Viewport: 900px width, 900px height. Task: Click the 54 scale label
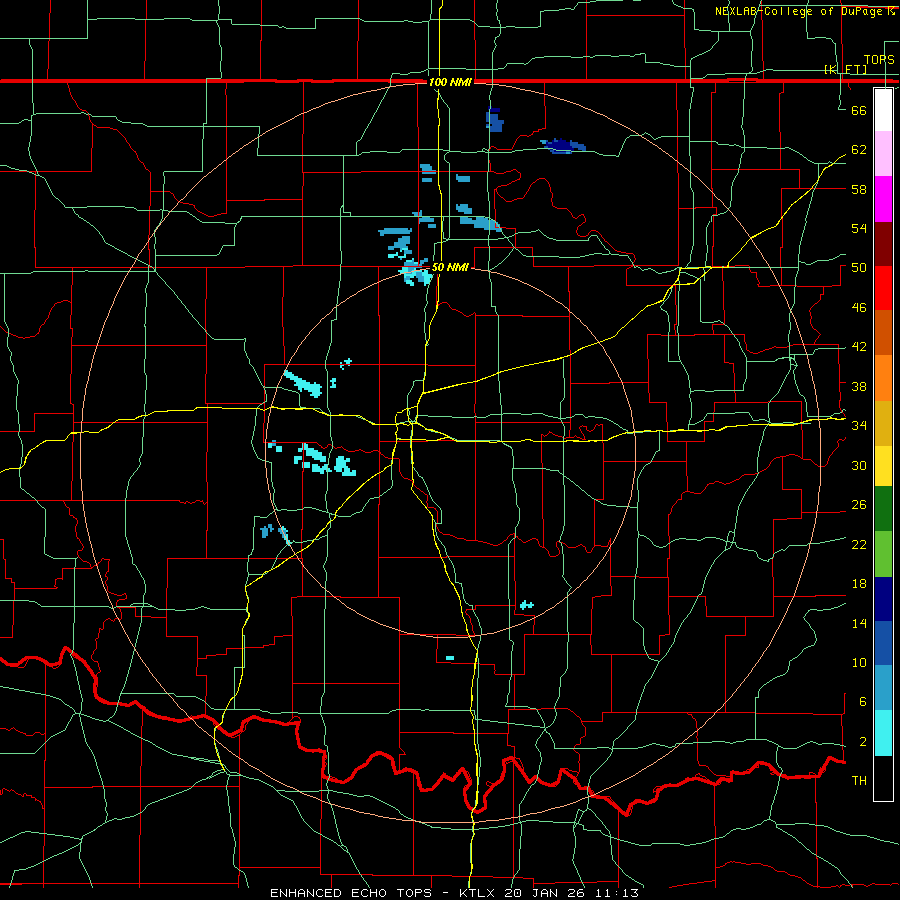tap(859, 228)
